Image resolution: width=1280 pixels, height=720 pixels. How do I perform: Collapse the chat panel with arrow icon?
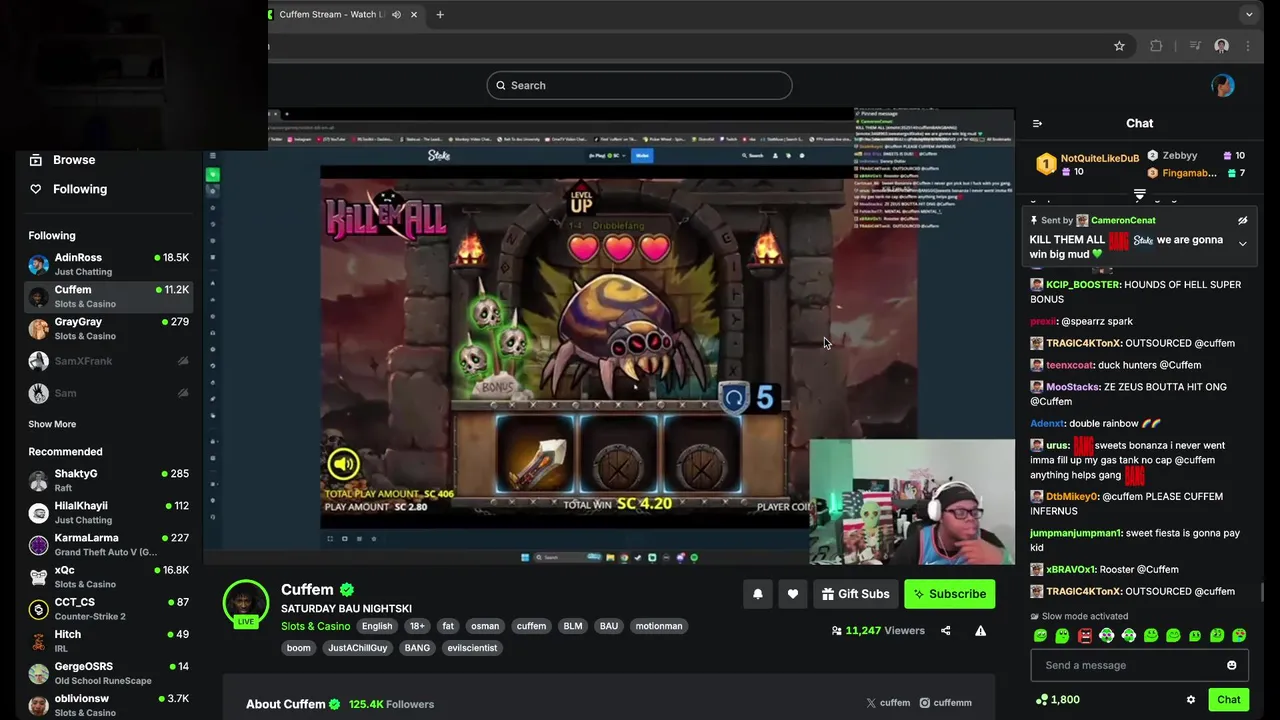pos(1037,124)
